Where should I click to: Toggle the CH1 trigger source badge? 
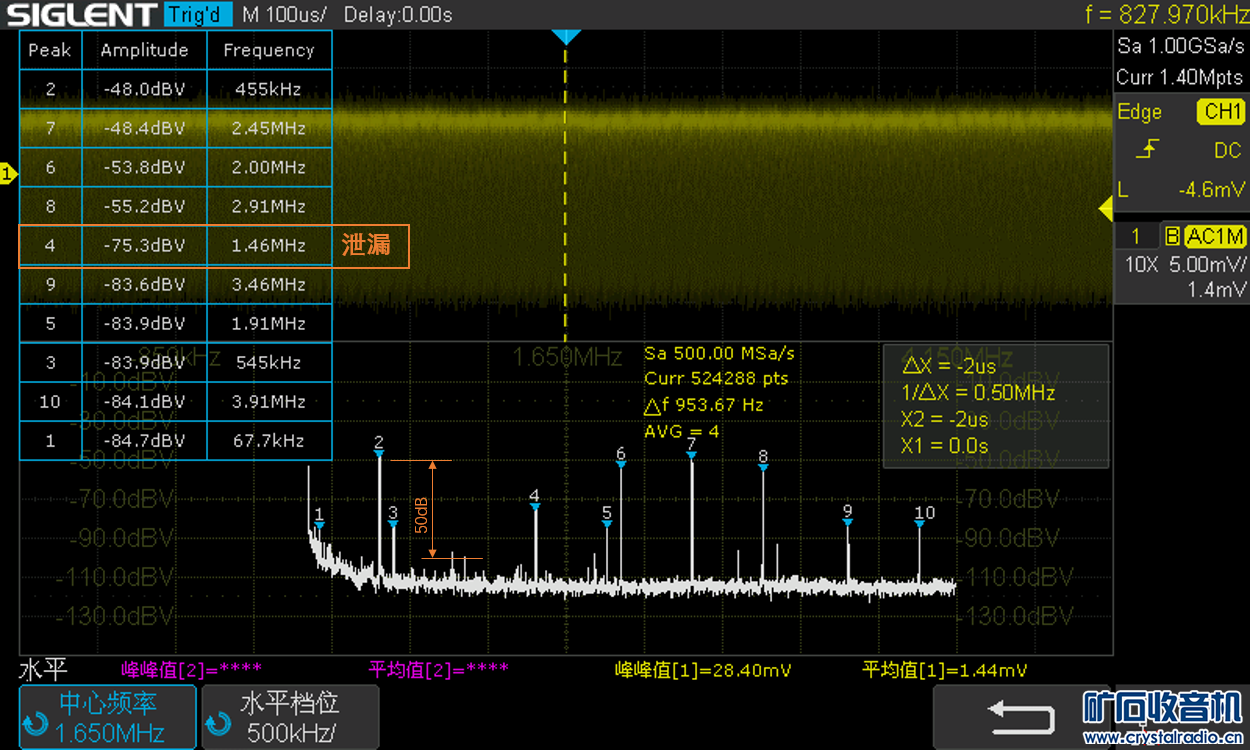pyautogui.click(x=1220, y=112)
